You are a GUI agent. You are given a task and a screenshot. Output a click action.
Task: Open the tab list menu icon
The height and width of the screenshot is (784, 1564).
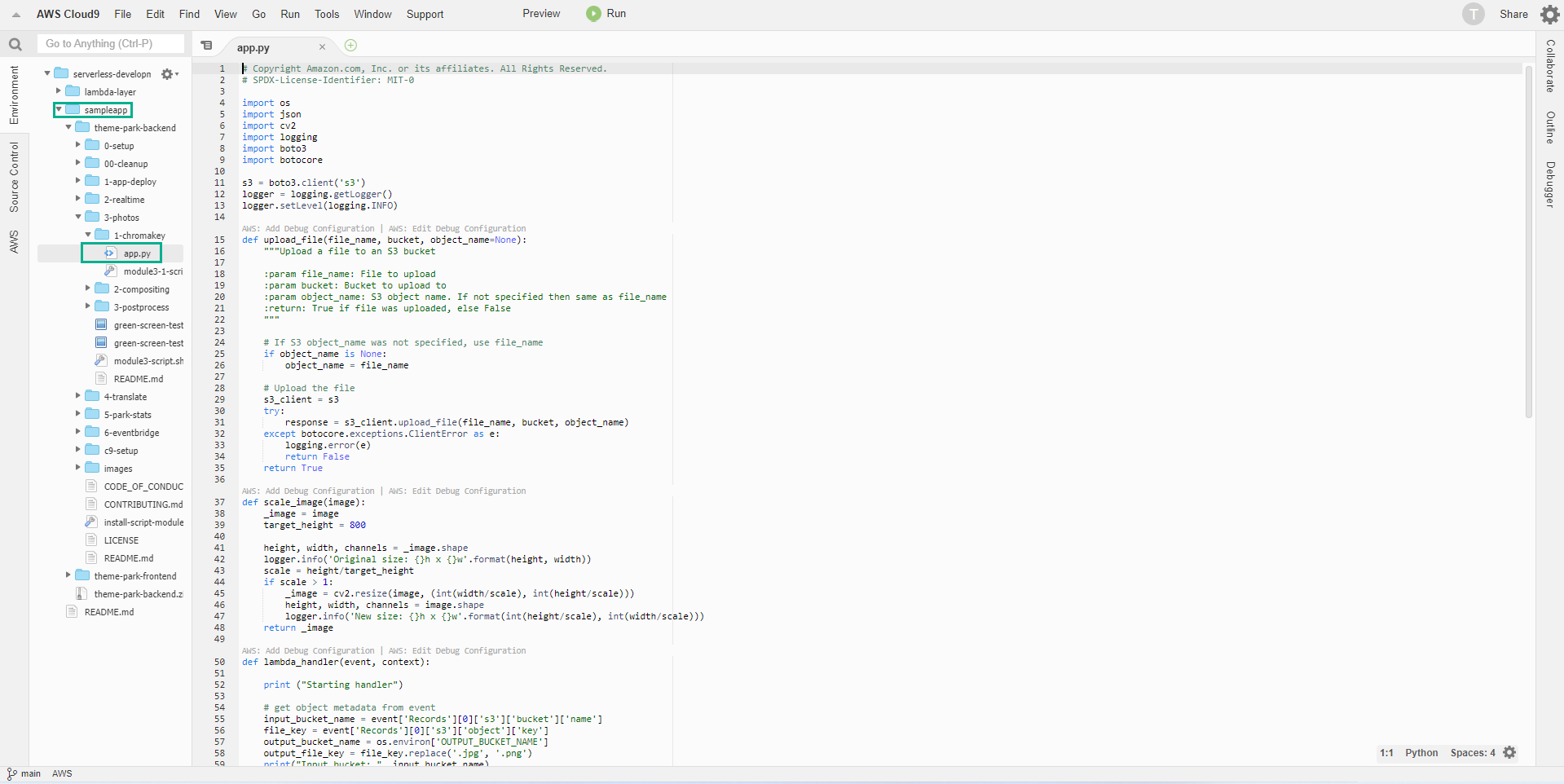(x=206, y=46)
